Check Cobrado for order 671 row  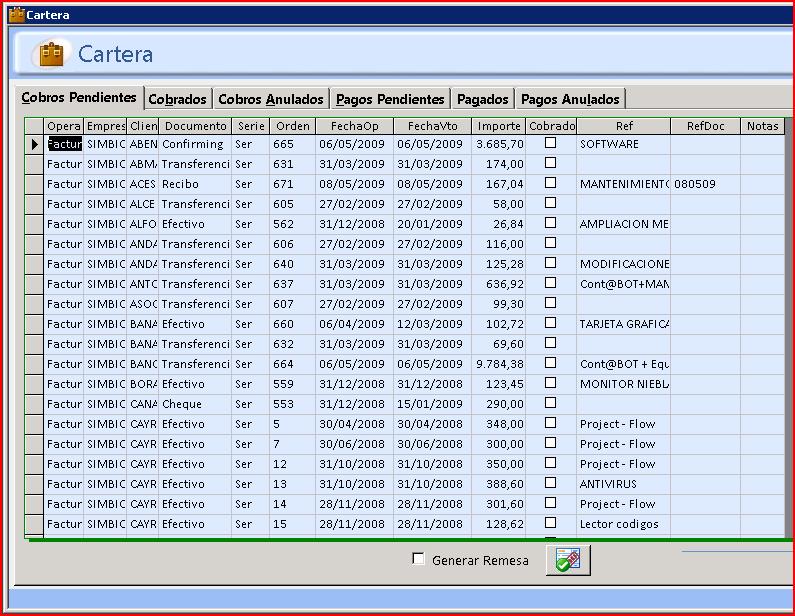550,183
